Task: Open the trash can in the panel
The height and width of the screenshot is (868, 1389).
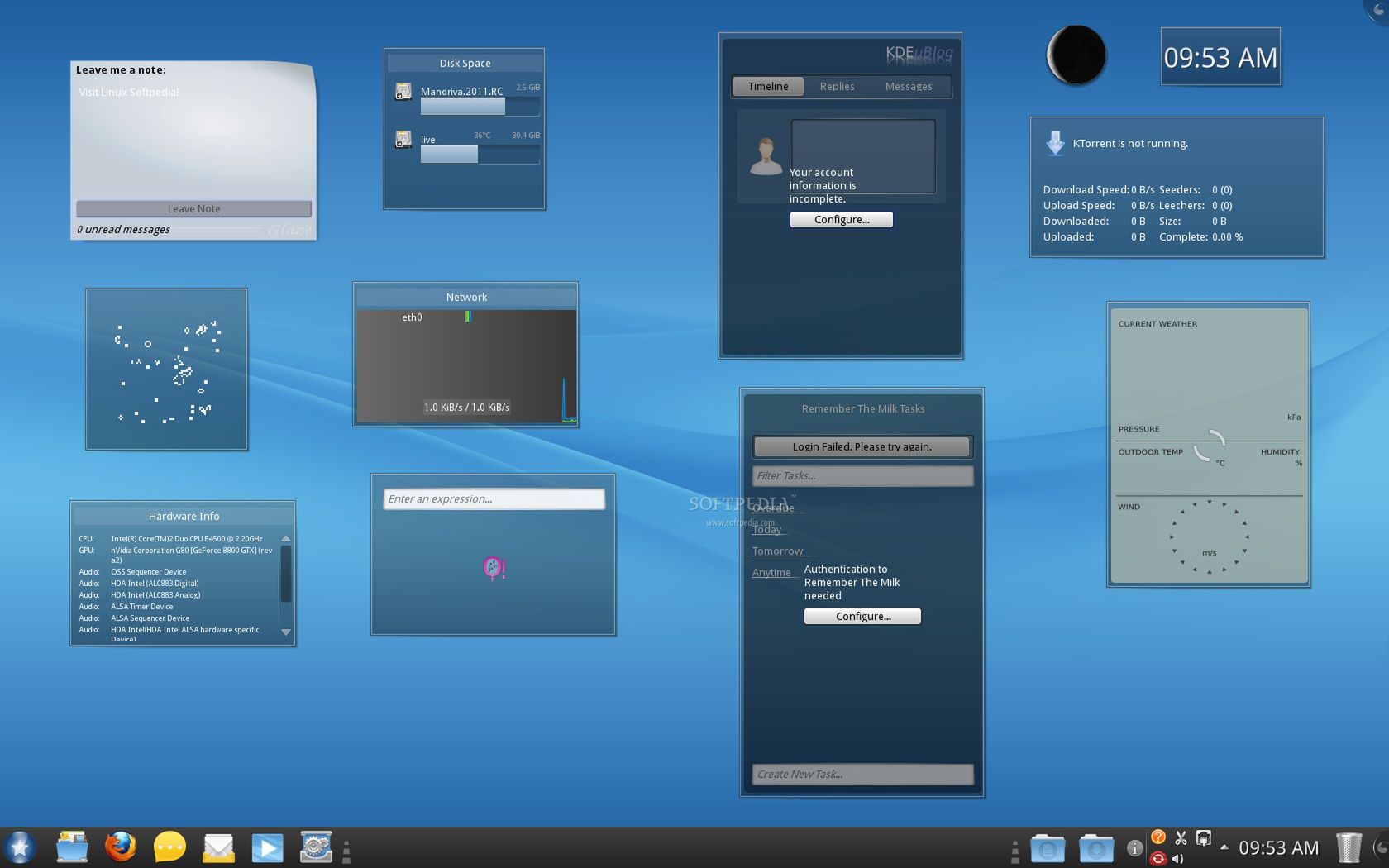Action: (1348, 847)
